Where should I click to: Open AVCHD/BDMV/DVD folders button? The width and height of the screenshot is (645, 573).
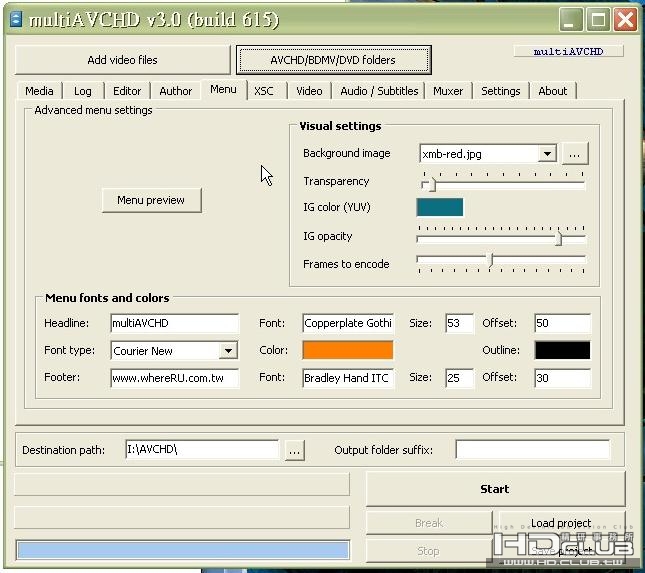pyautogui.click(x=333, y=60)
